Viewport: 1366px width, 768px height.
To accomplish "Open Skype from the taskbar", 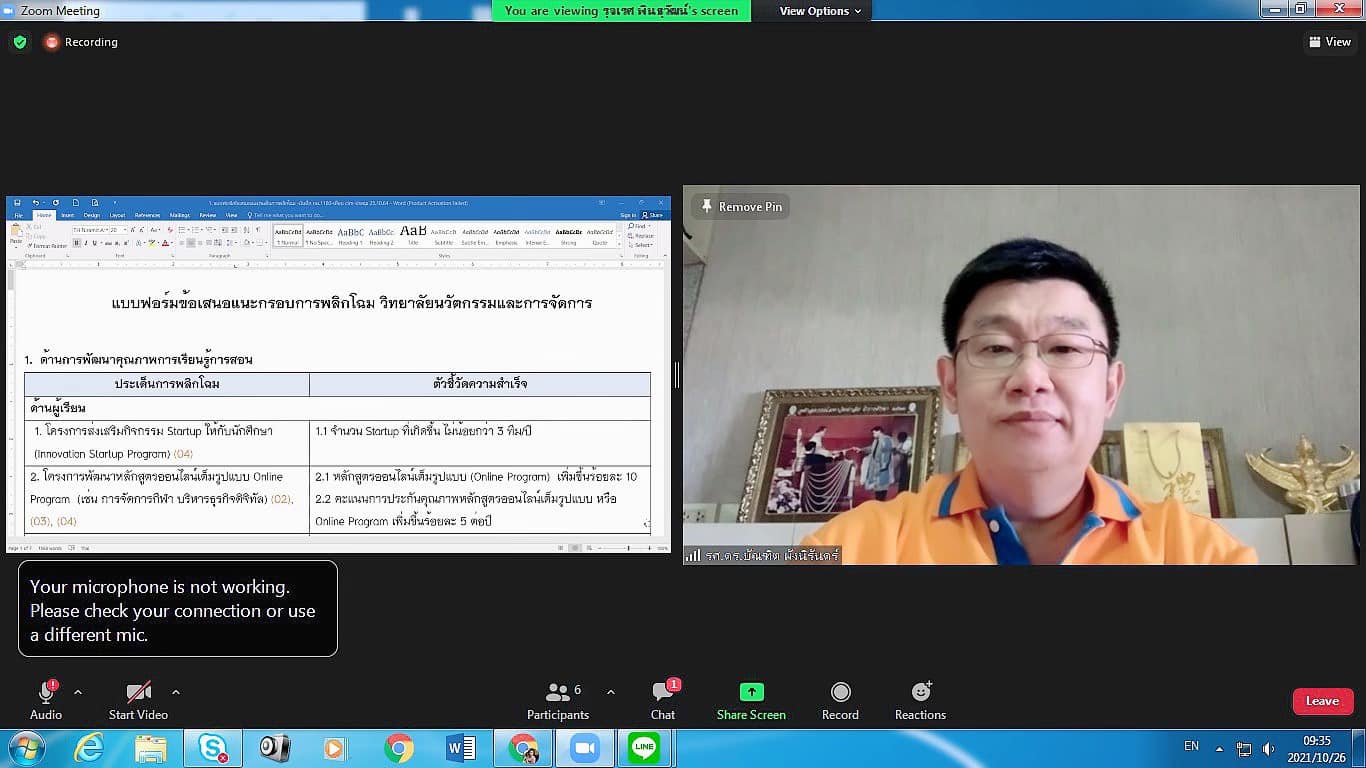I will pos(212,748).
